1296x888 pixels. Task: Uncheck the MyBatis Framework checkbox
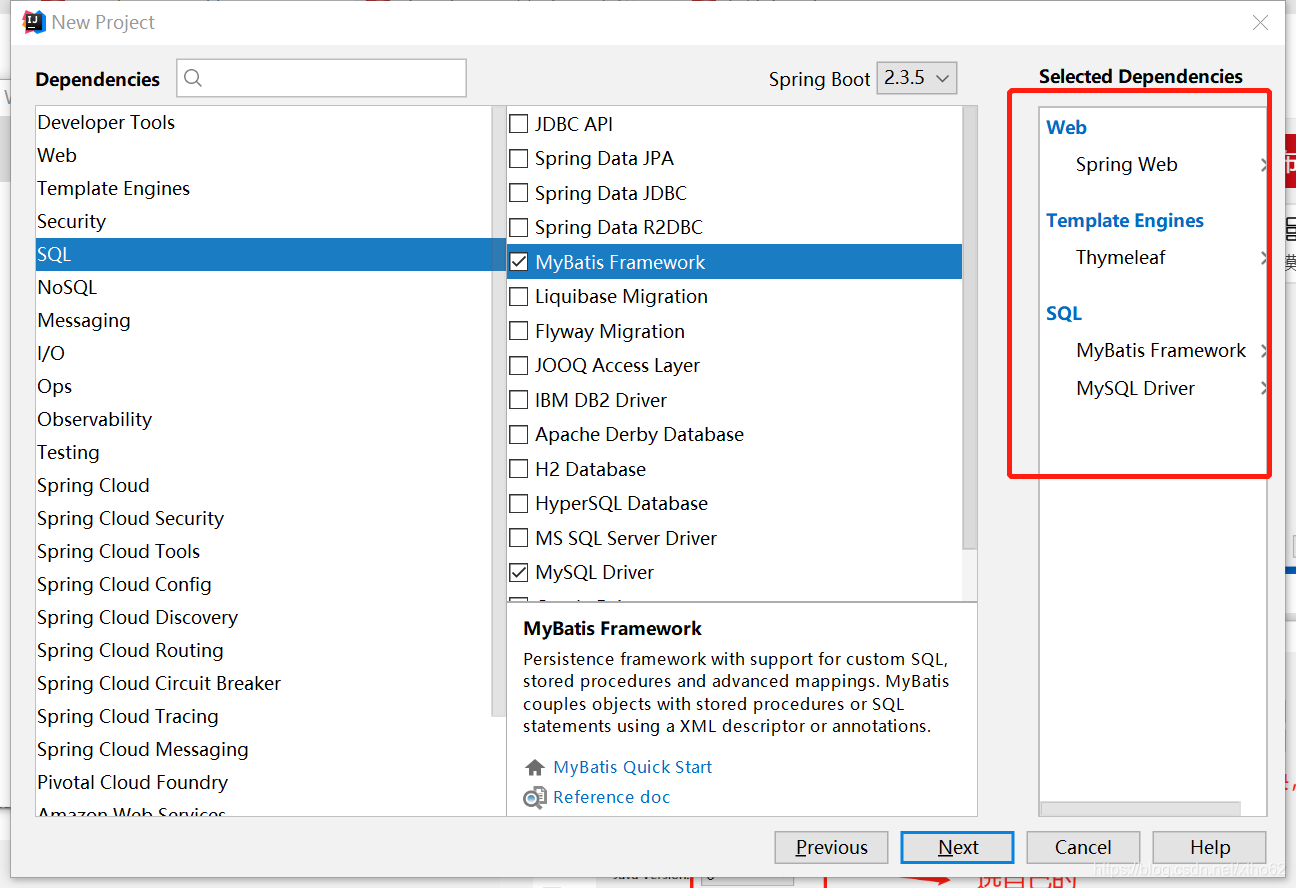519,262
